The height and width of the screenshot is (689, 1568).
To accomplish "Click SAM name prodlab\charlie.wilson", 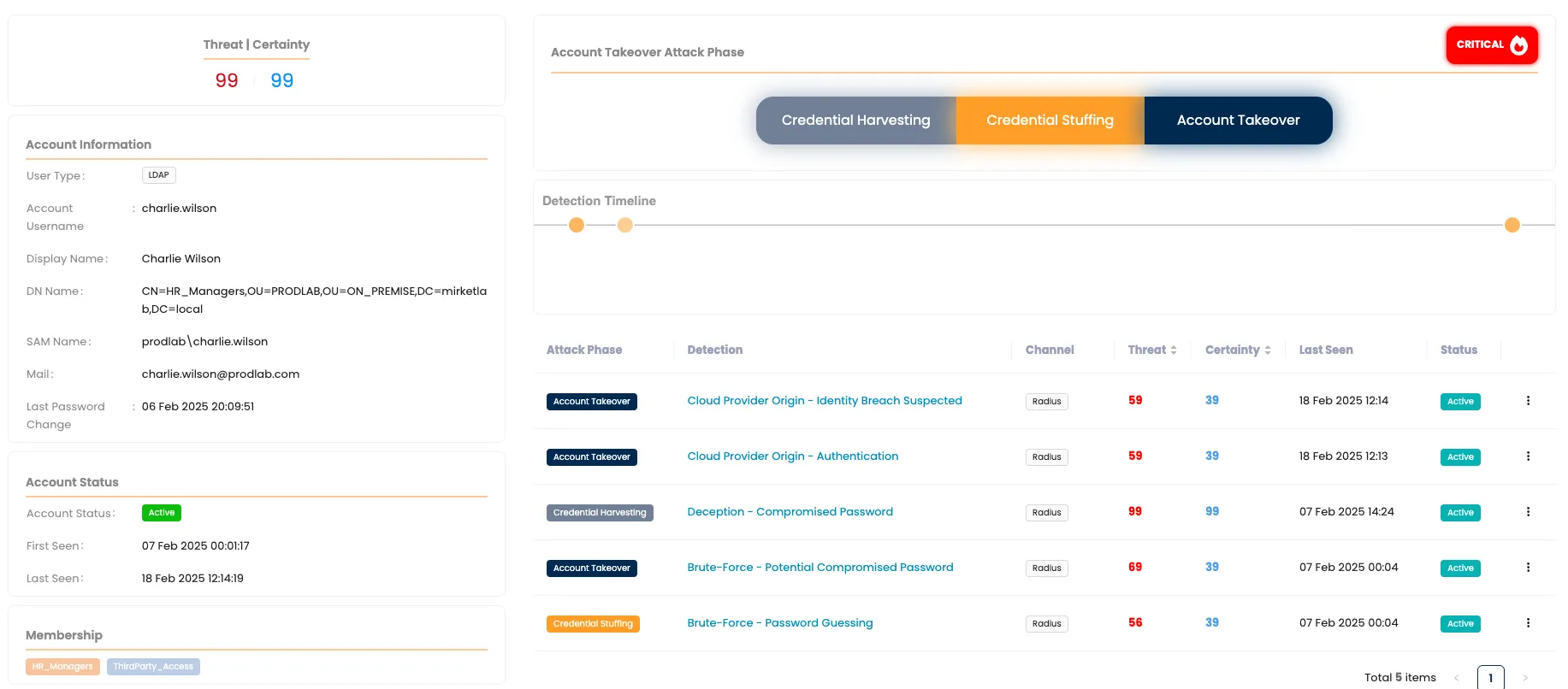I will [204, 342].
